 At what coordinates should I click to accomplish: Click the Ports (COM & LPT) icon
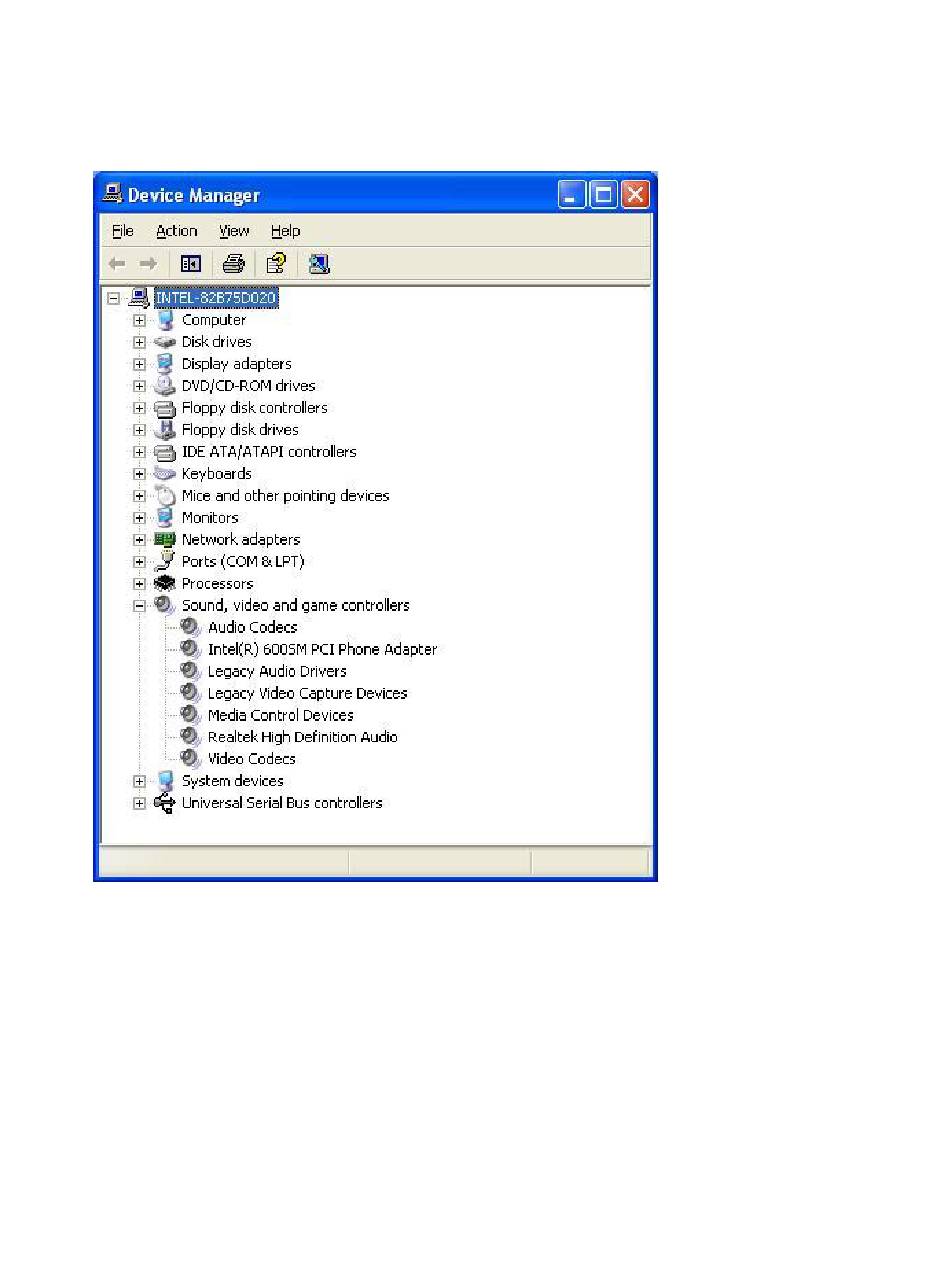[x=165, y=562]
